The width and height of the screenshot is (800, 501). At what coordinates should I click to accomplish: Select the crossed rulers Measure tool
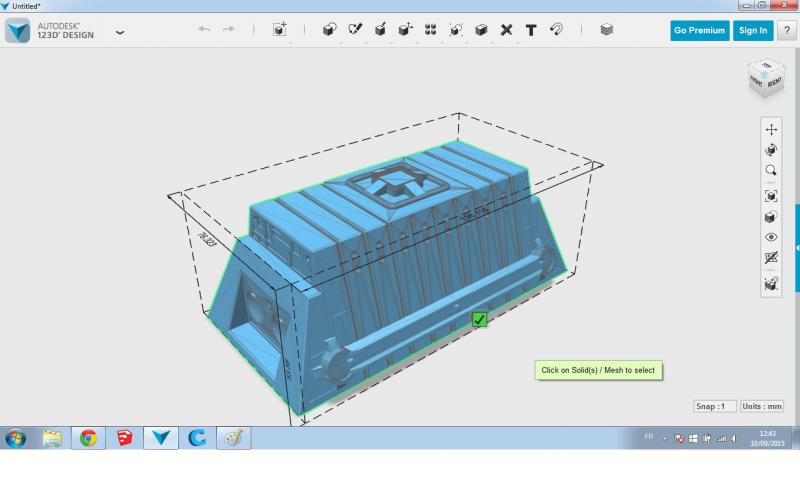pyautogui.click(x=506, y=30)
